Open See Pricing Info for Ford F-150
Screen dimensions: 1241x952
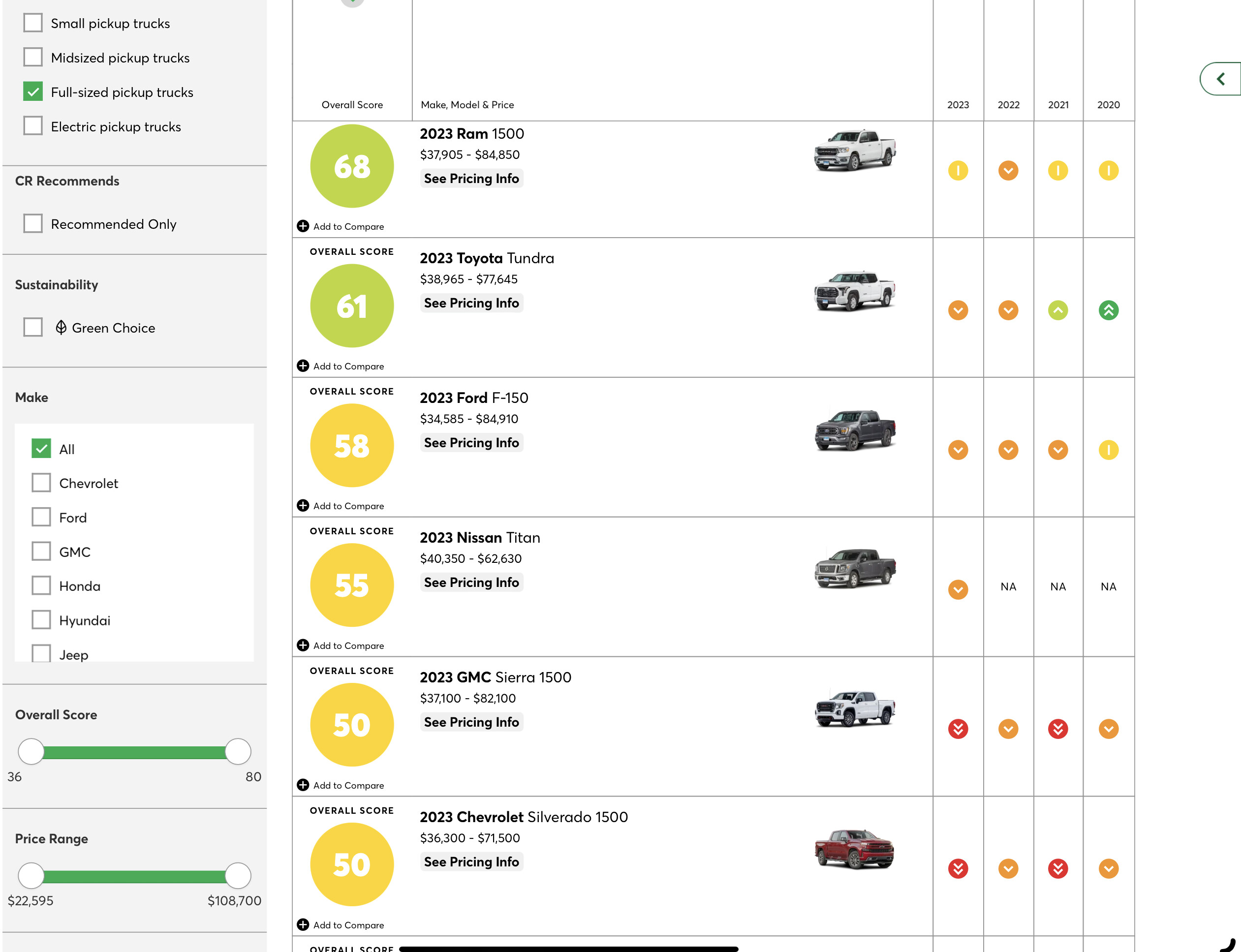pyautogui.click(x=471, y=443)
